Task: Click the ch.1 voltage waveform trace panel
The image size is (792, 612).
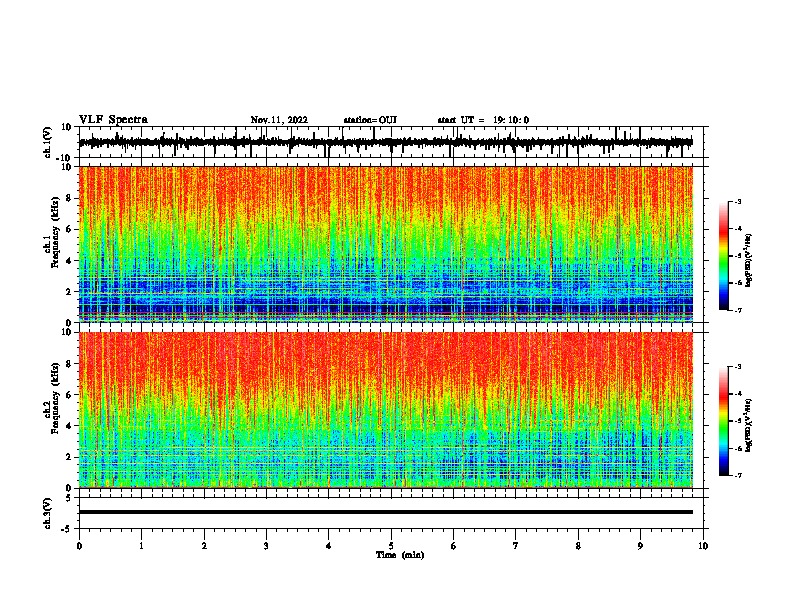Action: [390, 142]
